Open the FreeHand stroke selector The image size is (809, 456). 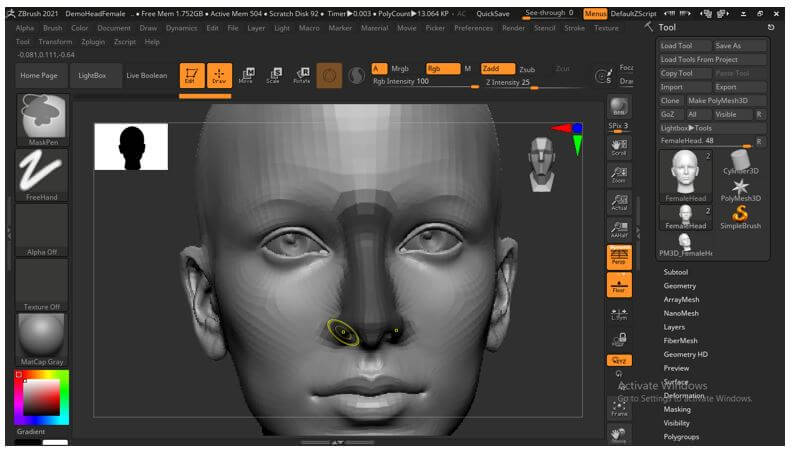pyautogui.click(x=42, y=176)
